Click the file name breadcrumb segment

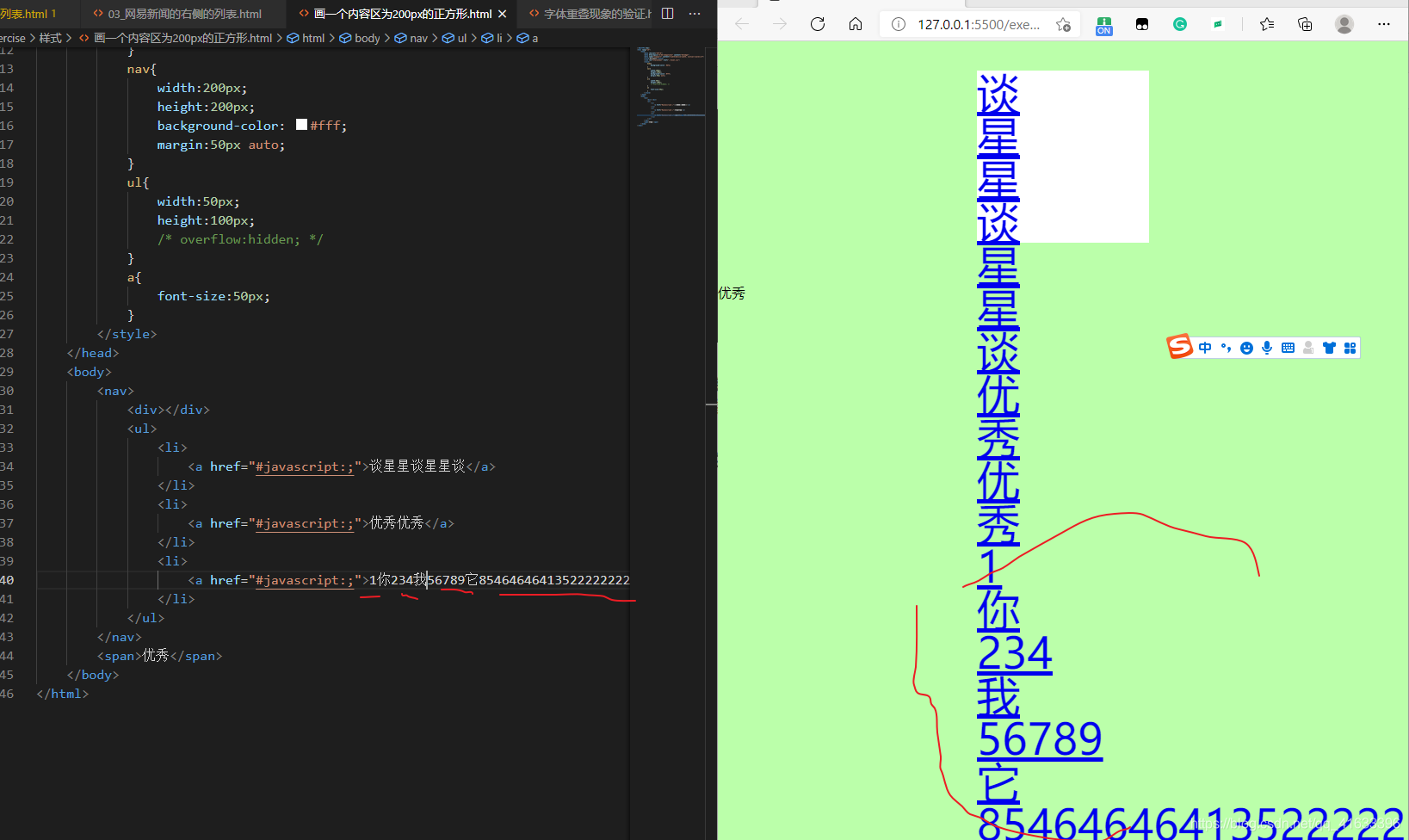[176, 38]
